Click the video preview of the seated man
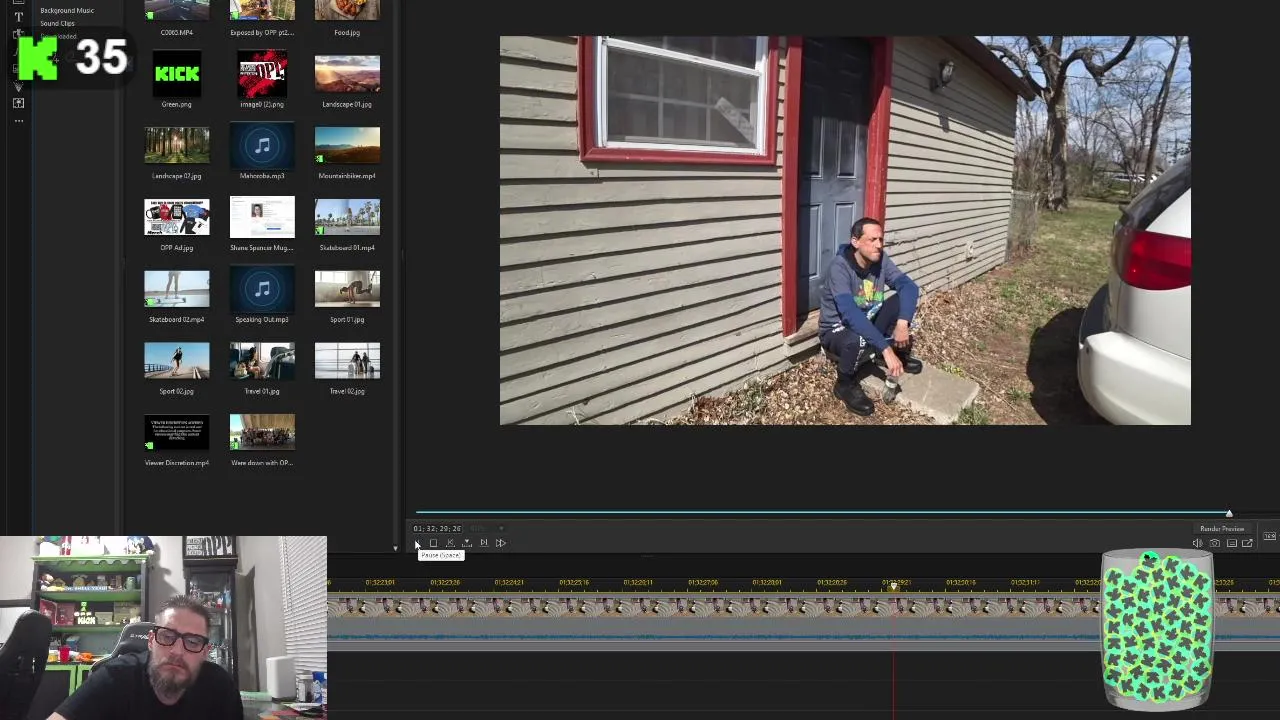1280x720 pixels. pos(845,231)
